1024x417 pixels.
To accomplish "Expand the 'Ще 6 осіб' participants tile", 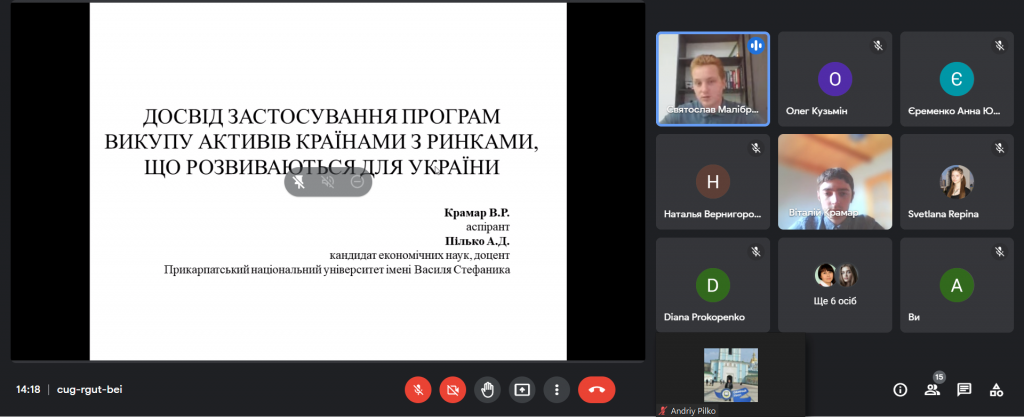I will (834, 284).
